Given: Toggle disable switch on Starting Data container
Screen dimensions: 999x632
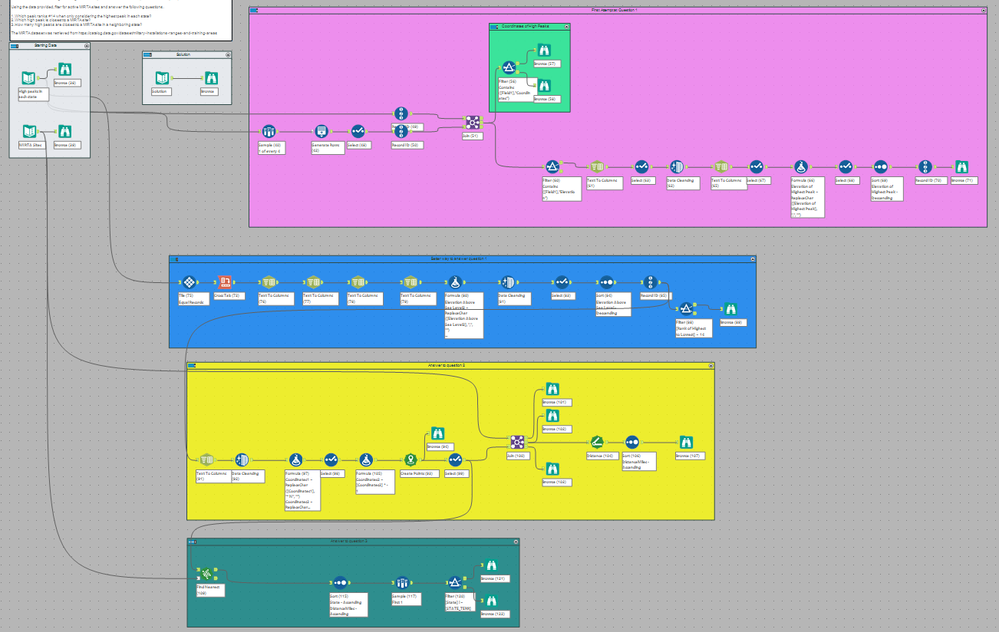Looking at the screenshot, I should [x=15, y=46].
